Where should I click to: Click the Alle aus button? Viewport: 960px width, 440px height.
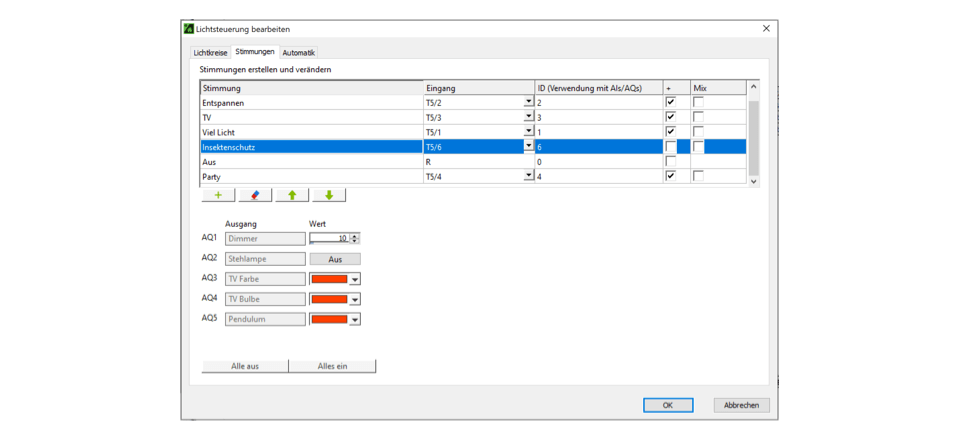(x=245, y=367)
